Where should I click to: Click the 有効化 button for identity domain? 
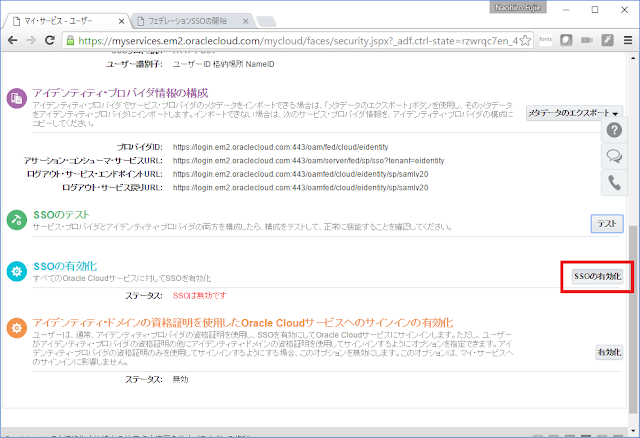(609, 352)
